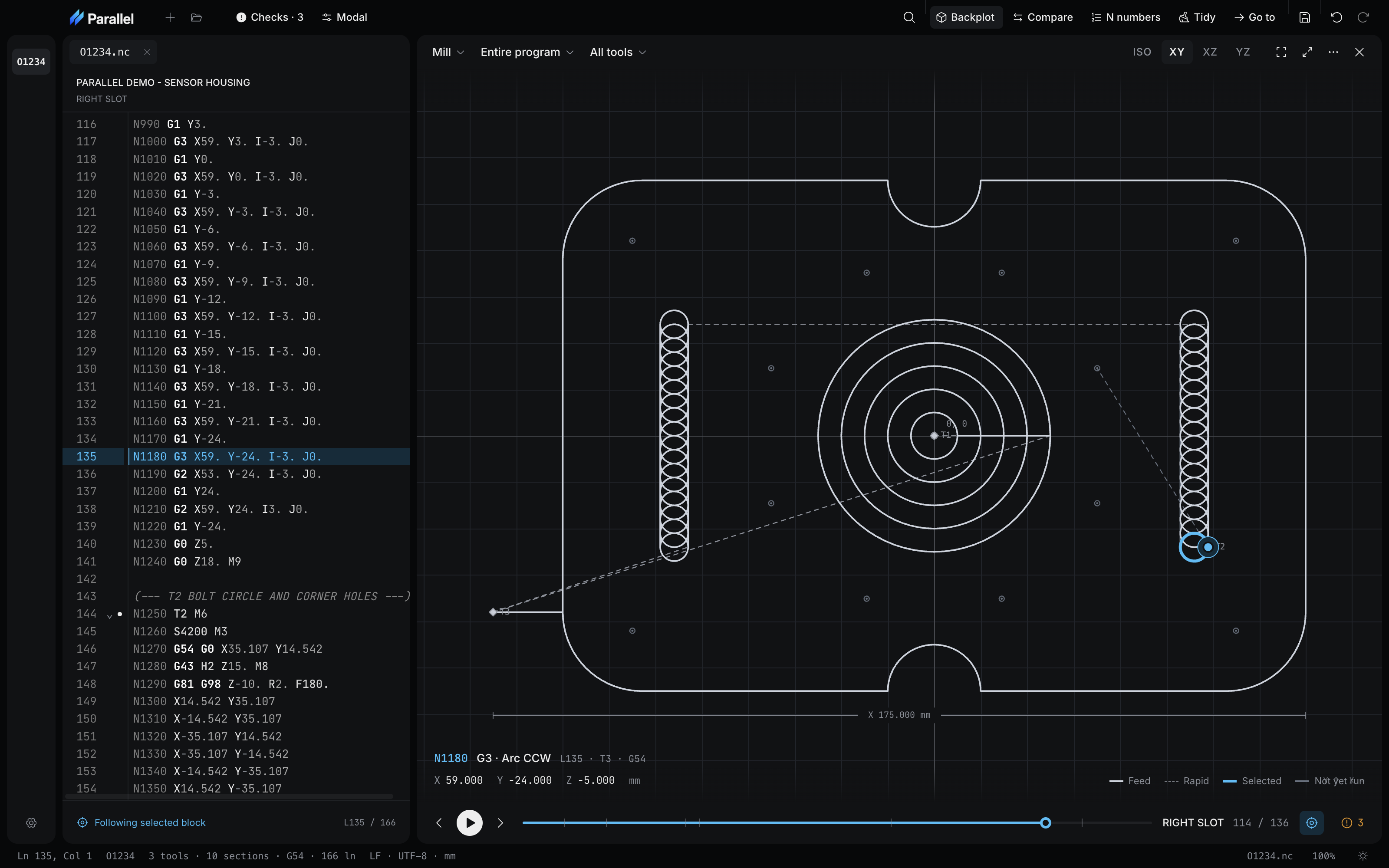
Task: Click the editor horizontal scrollbar
Action: [x=230, y=796]
